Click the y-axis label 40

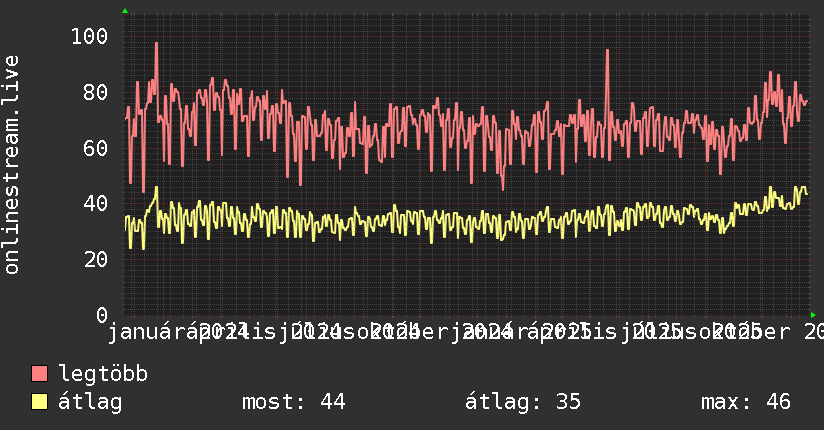coord(96,203)
